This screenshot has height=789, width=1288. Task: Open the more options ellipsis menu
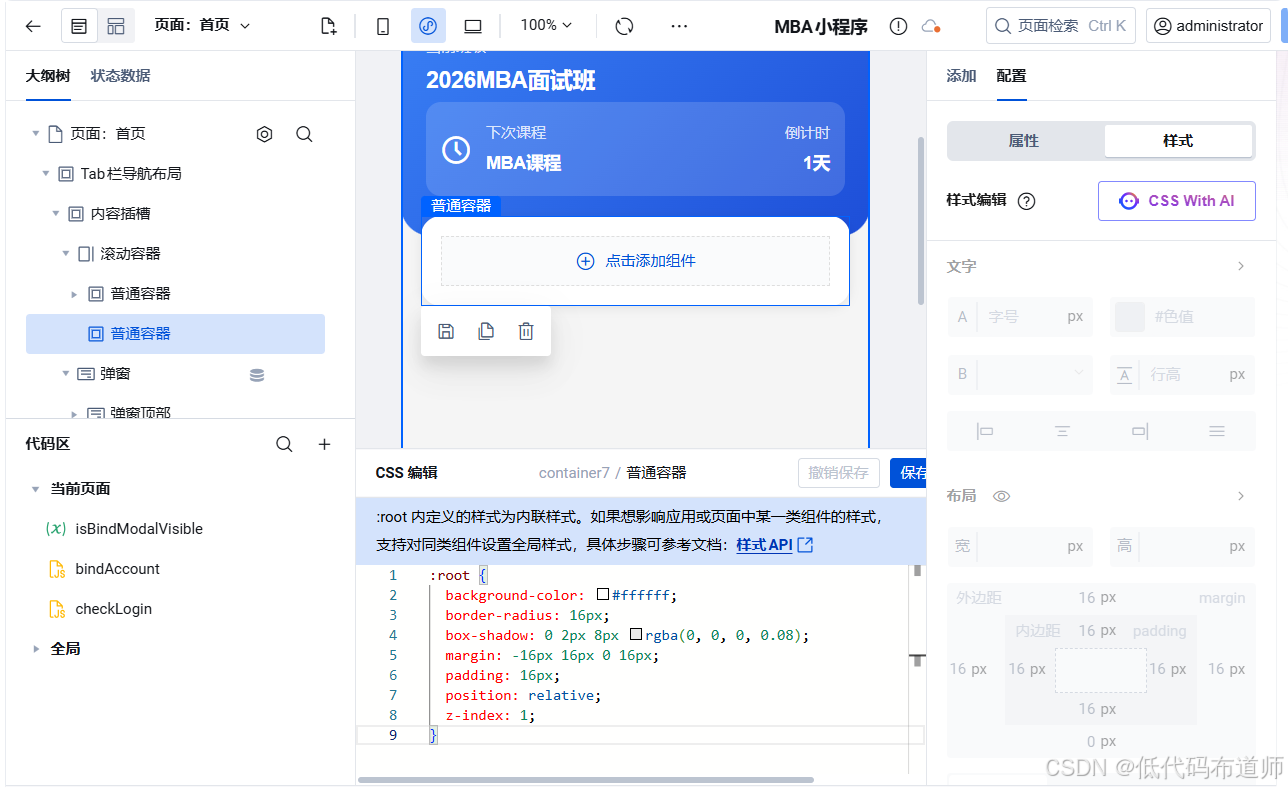(679, 26)
